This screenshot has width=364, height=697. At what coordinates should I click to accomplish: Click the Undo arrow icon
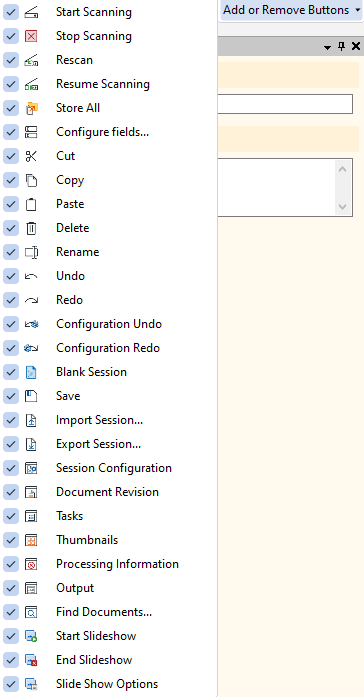point(31,276)
